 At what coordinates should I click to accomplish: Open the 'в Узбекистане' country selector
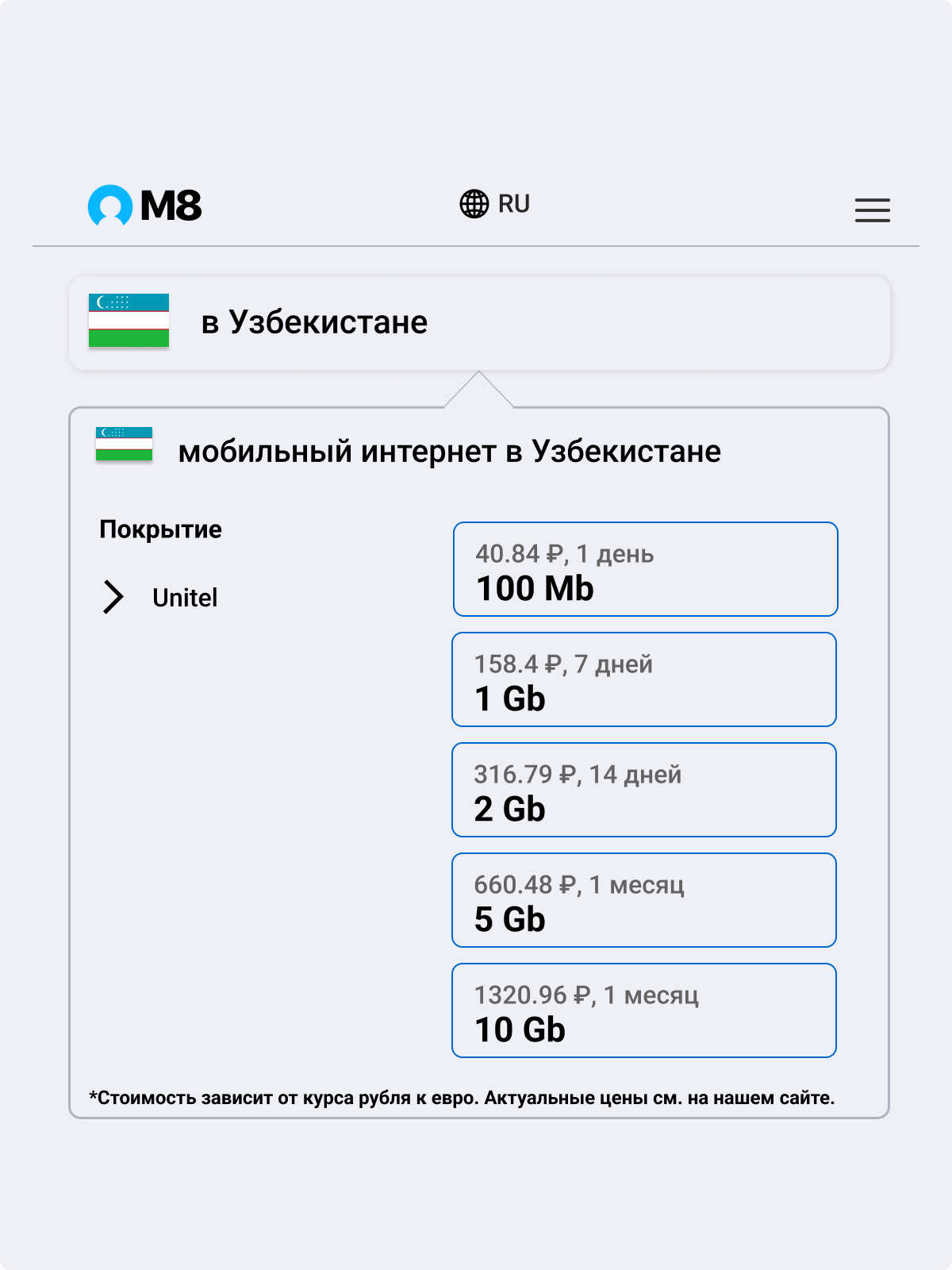(479, 322)
